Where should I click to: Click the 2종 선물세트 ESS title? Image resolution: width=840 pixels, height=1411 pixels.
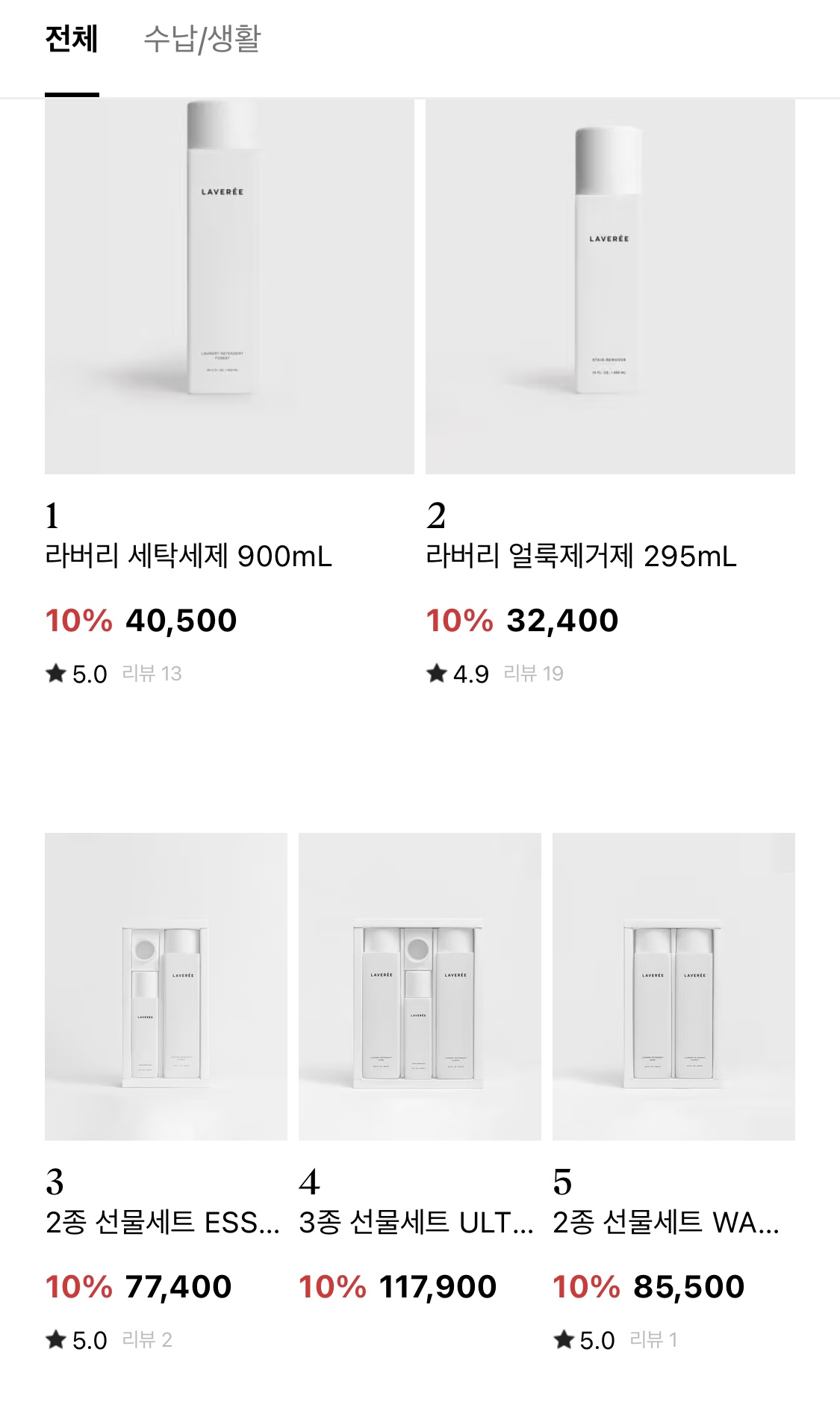pos(162,1223)
